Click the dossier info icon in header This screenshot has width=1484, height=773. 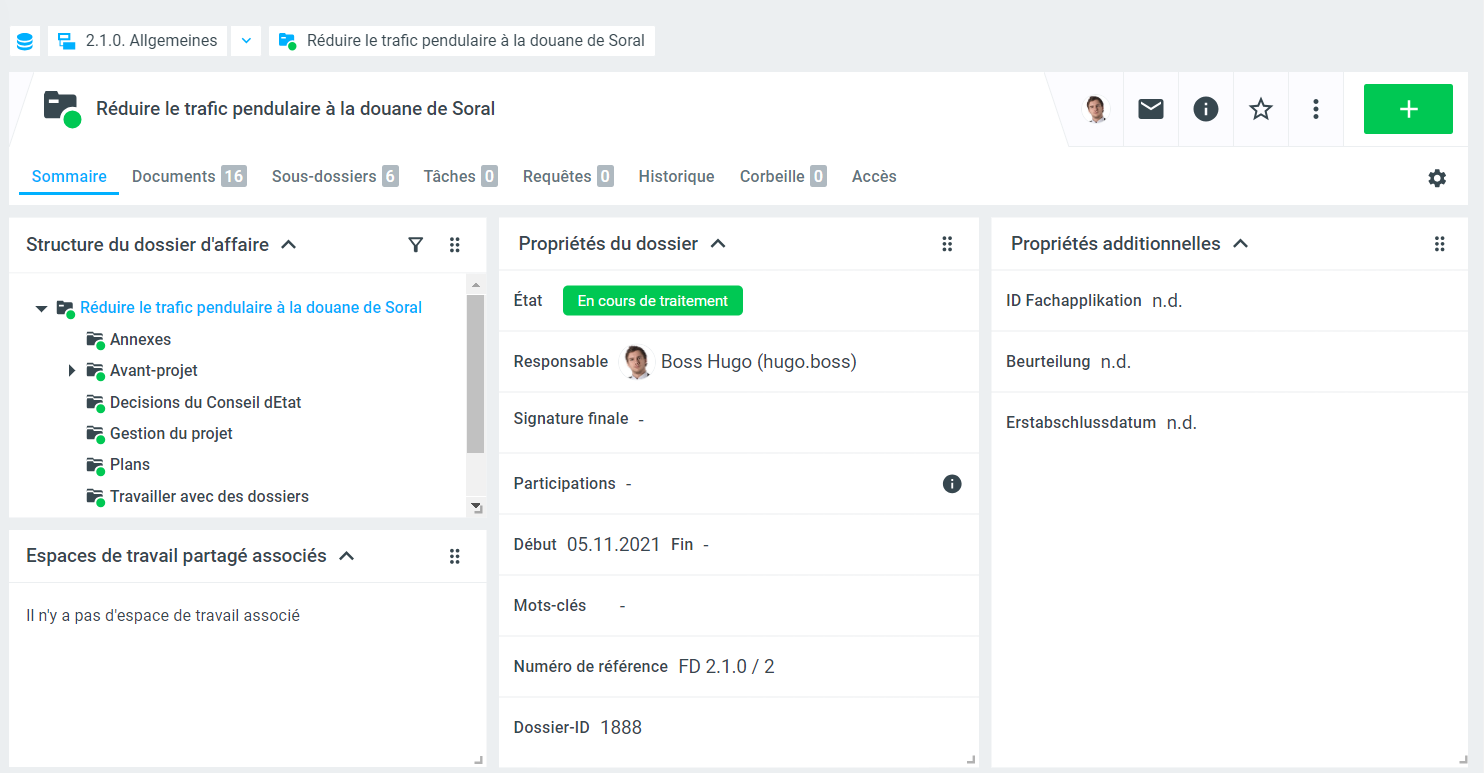[x=1206, y=109]
